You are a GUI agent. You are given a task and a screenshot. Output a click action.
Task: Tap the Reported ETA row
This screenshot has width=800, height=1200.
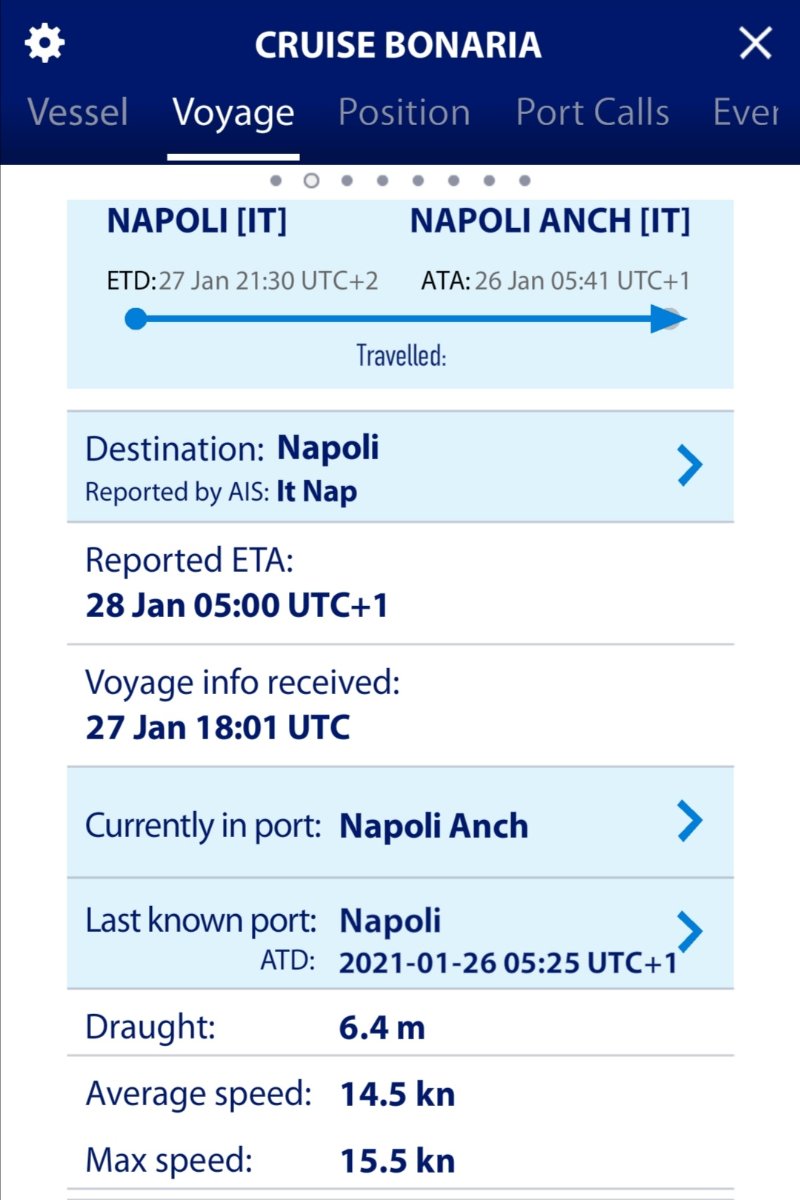pyautogui.click(x=400, y=583)
